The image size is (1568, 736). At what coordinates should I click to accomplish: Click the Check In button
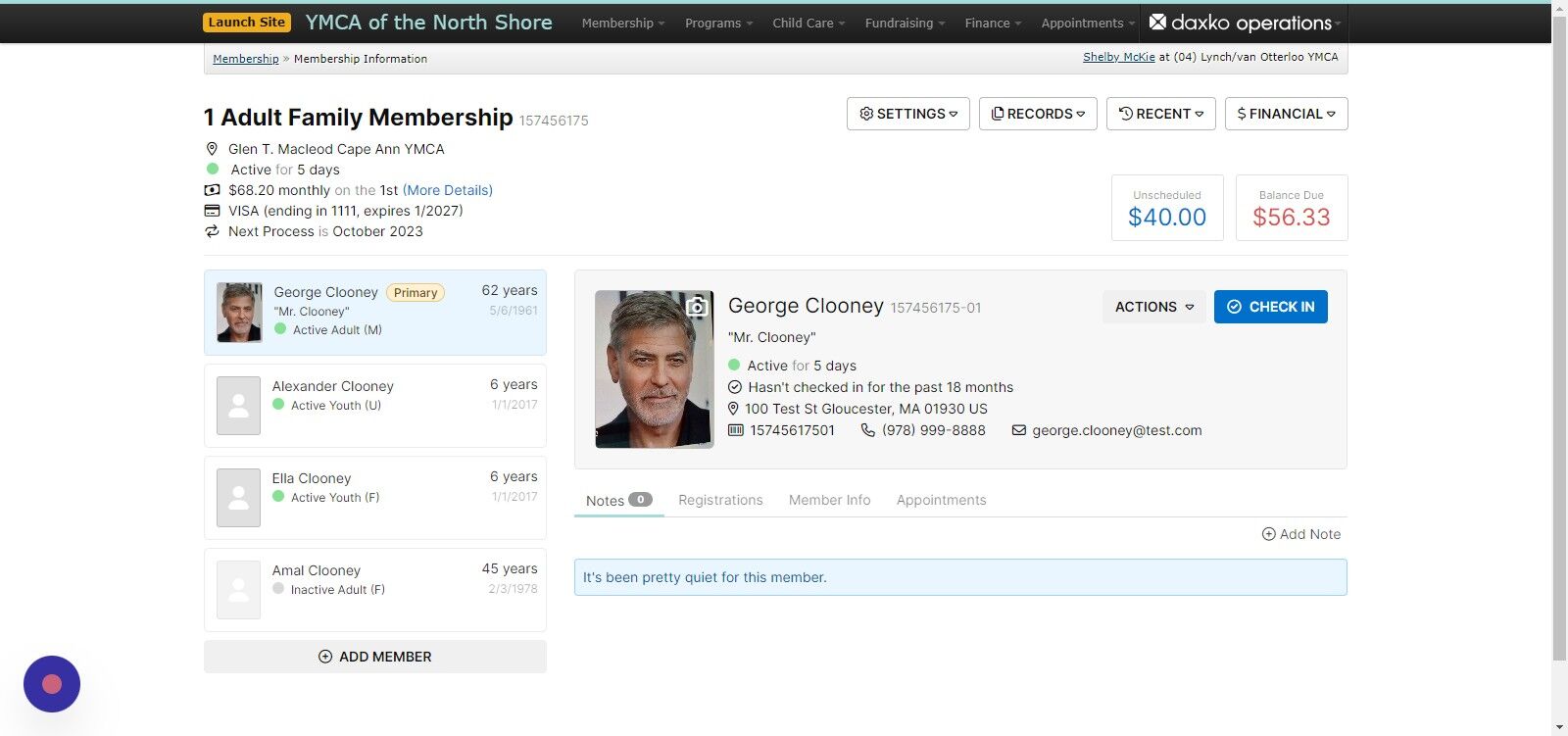click(1271, 307)
